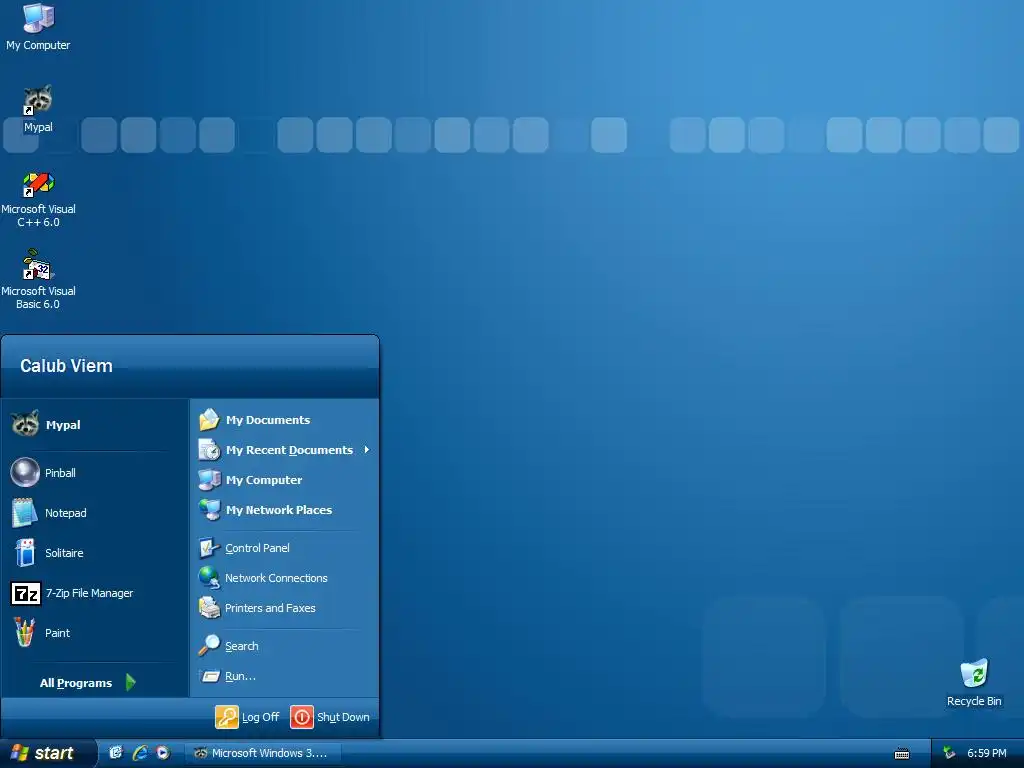Click the Start button on the taskbar

click(47, 753)
